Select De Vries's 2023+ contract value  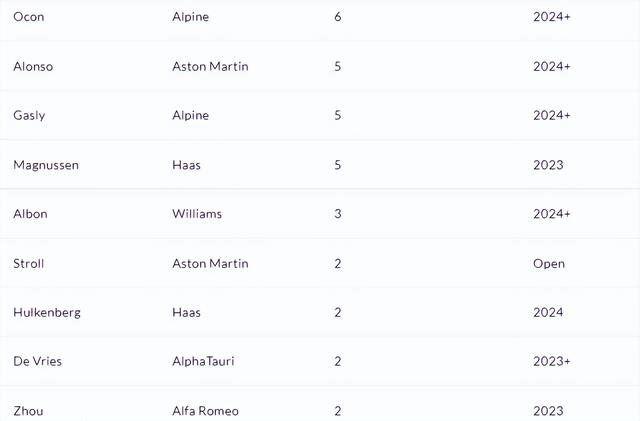(x=552, y=361)
